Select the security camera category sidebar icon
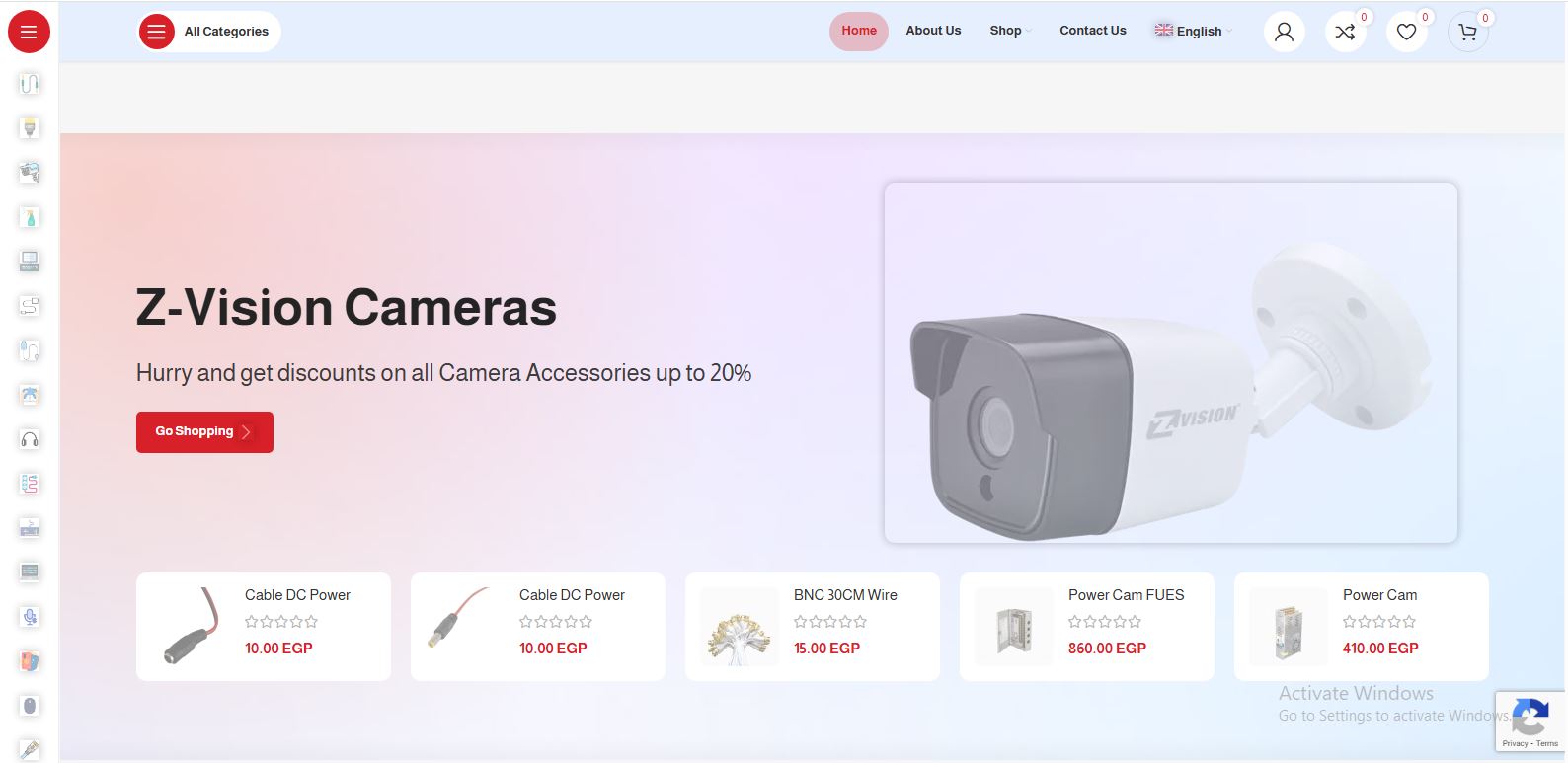 tap(30, 173)
